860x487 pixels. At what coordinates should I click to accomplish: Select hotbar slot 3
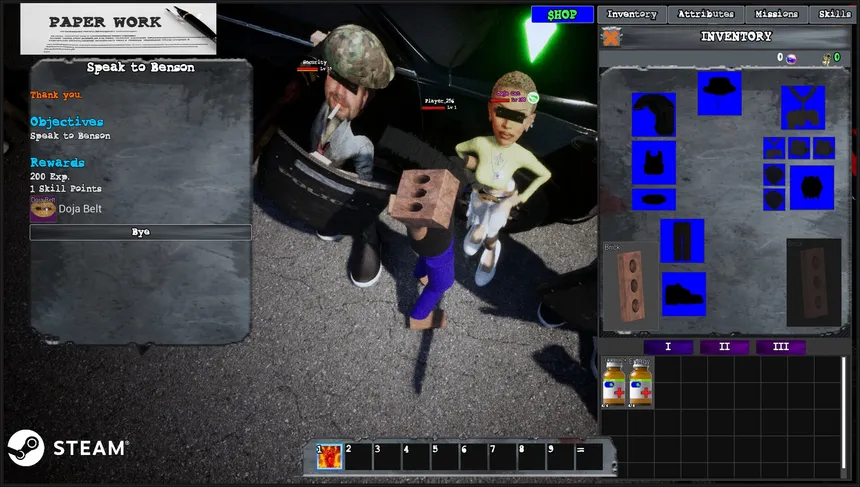(387, 457)
